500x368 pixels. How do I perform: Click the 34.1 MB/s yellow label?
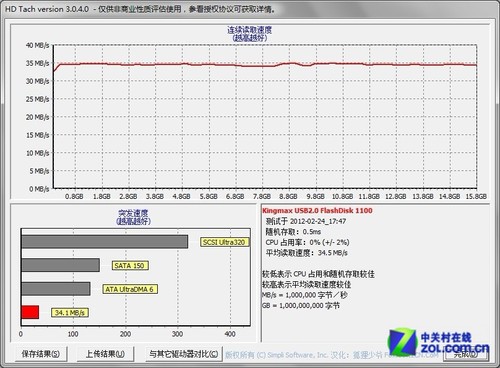coord(70,312)
